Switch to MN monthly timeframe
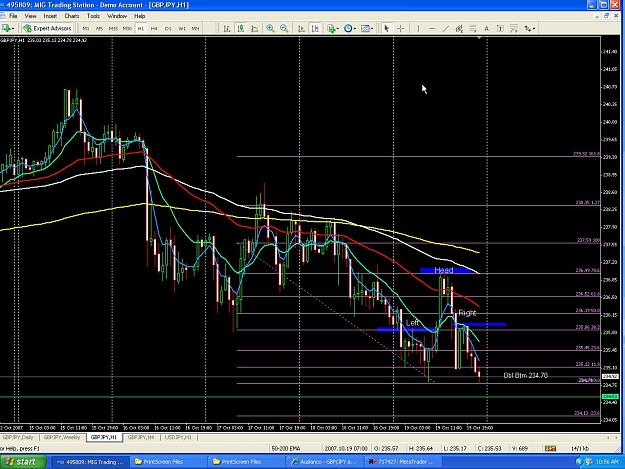This screenshot has height=469, width=625. click(195, 28)
